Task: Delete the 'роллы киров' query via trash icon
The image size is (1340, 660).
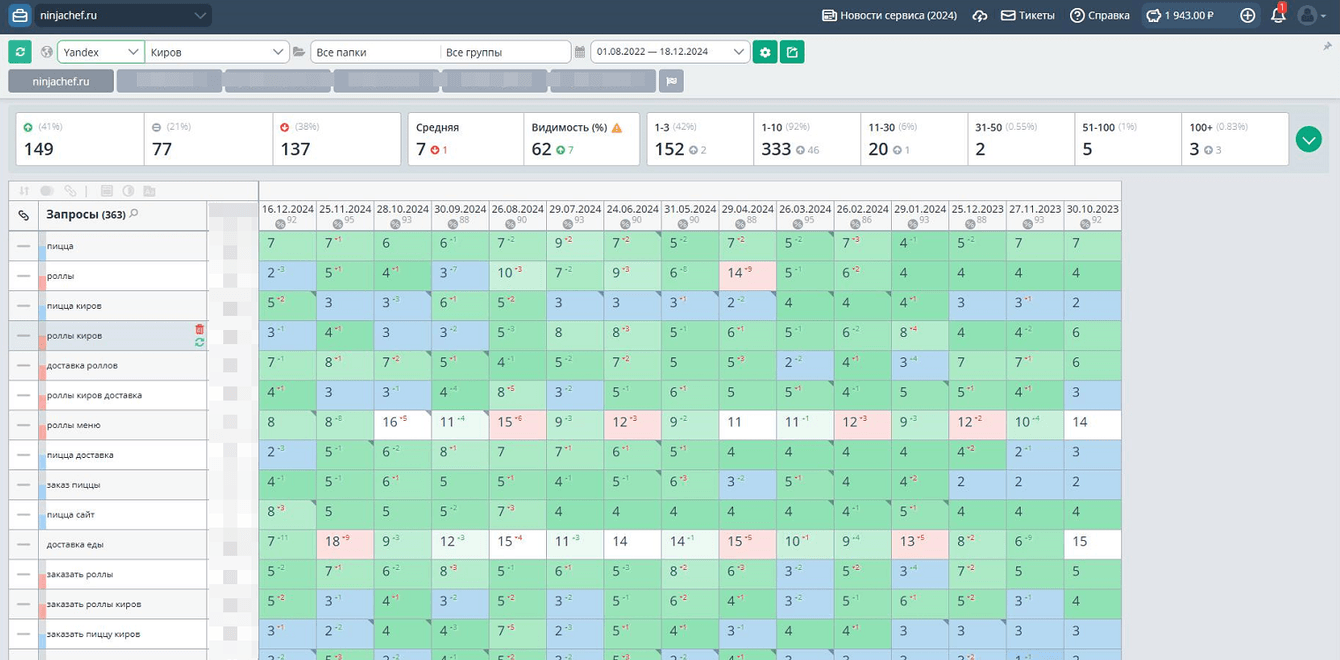Action: click(x=199, y=329)
